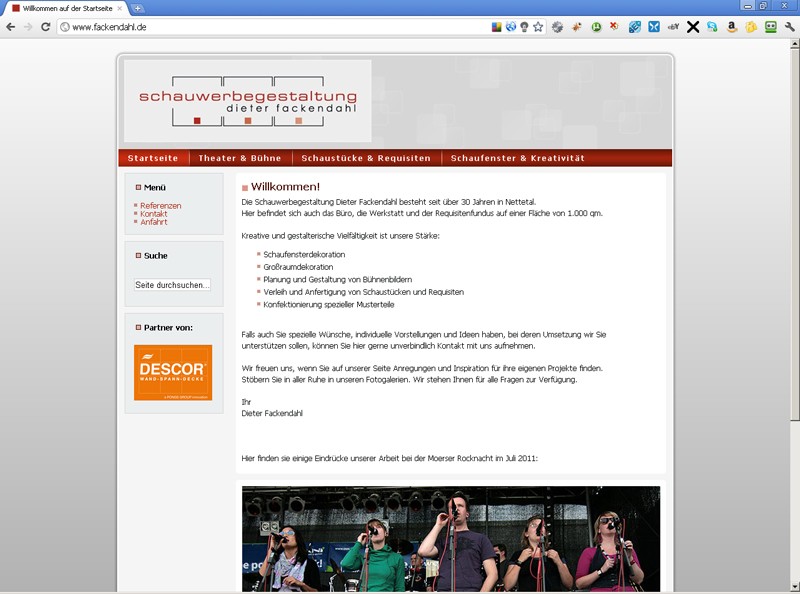Screen dimensions: 800x594
Task: Click the red X house extension icon
Action: pos(615,27)
